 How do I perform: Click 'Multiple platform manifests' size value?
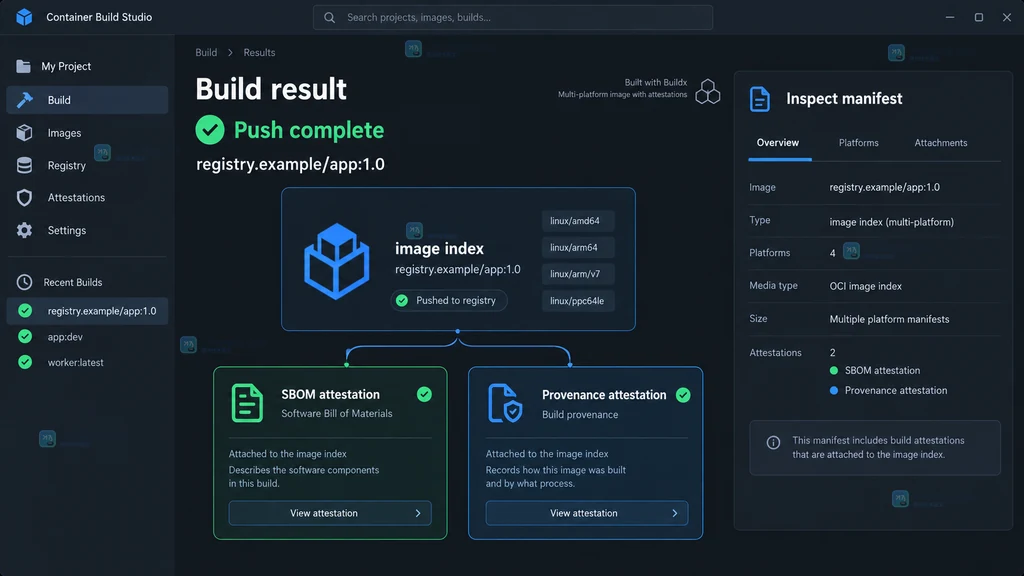[x=889, y=319]
